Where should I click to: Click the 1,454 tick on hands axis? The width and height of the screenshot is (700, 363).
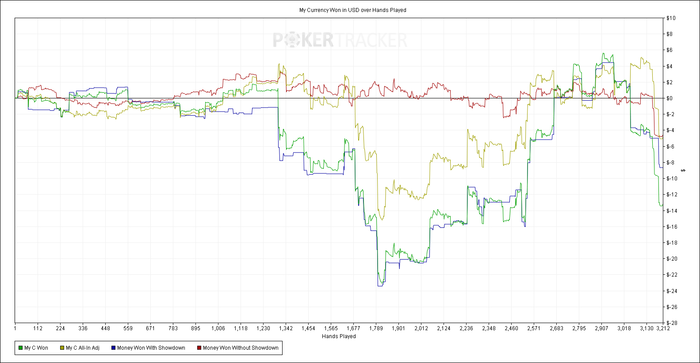(308, 329)
